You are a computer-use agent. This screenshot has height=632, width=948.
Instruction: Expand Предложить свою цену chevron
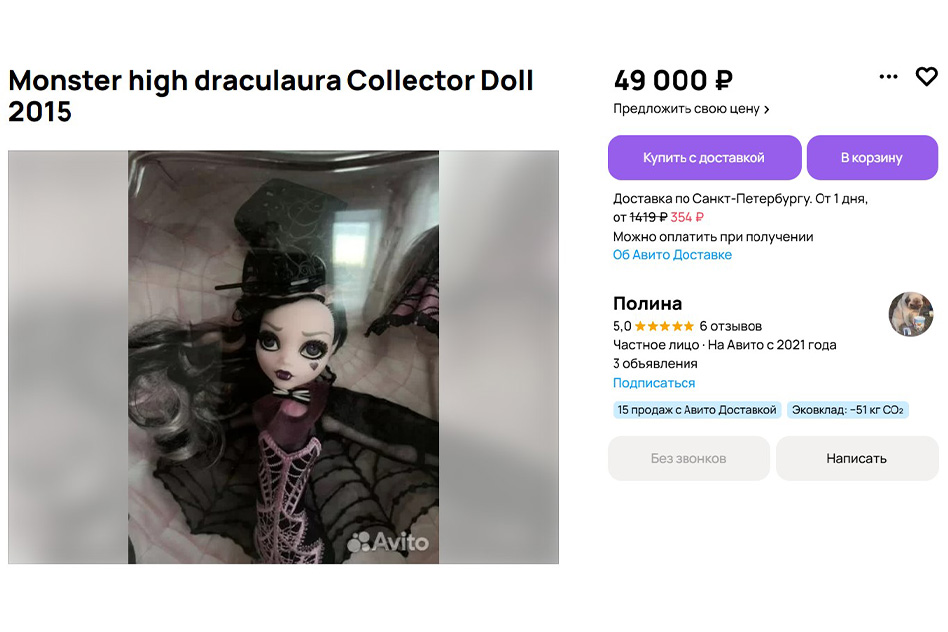[767, 109]
